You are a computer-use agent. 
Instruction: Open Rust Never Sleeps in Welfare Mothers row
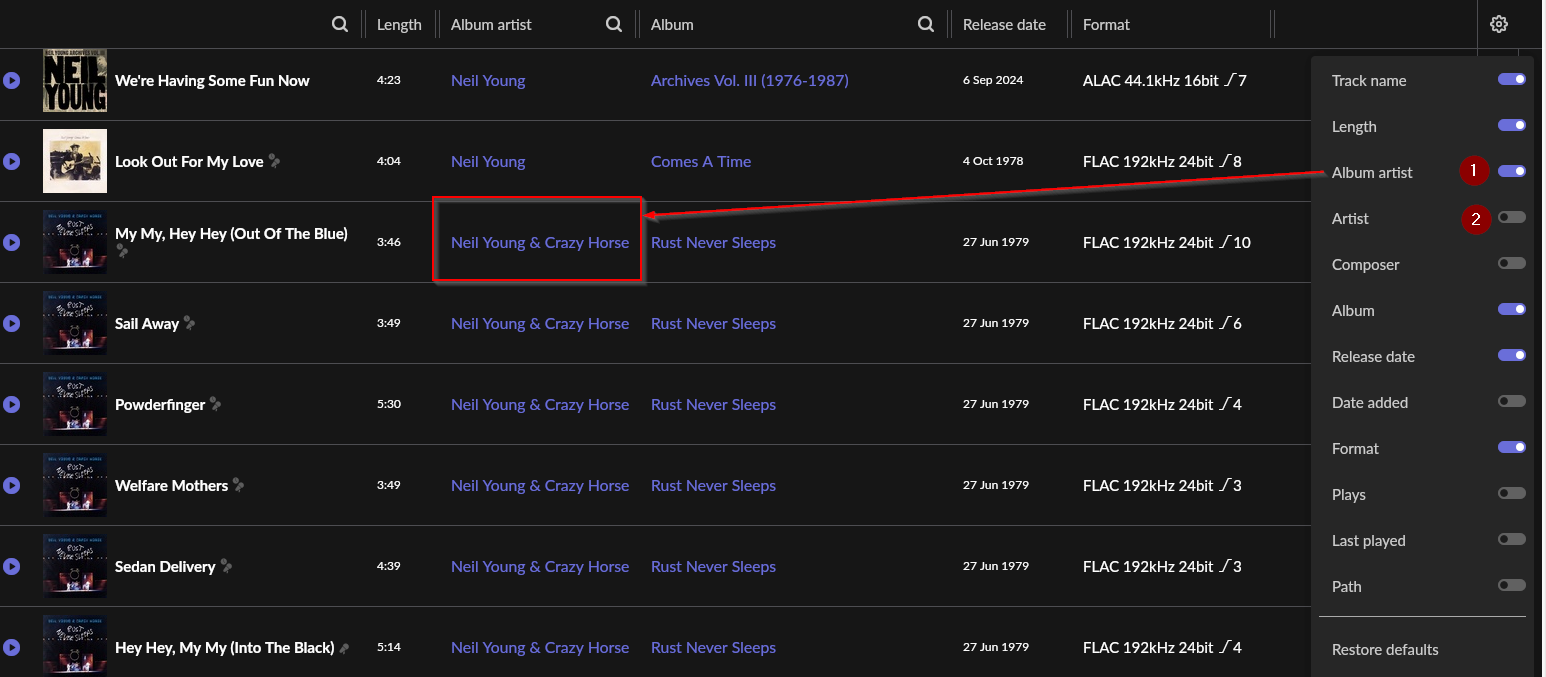tap(713, 486)
